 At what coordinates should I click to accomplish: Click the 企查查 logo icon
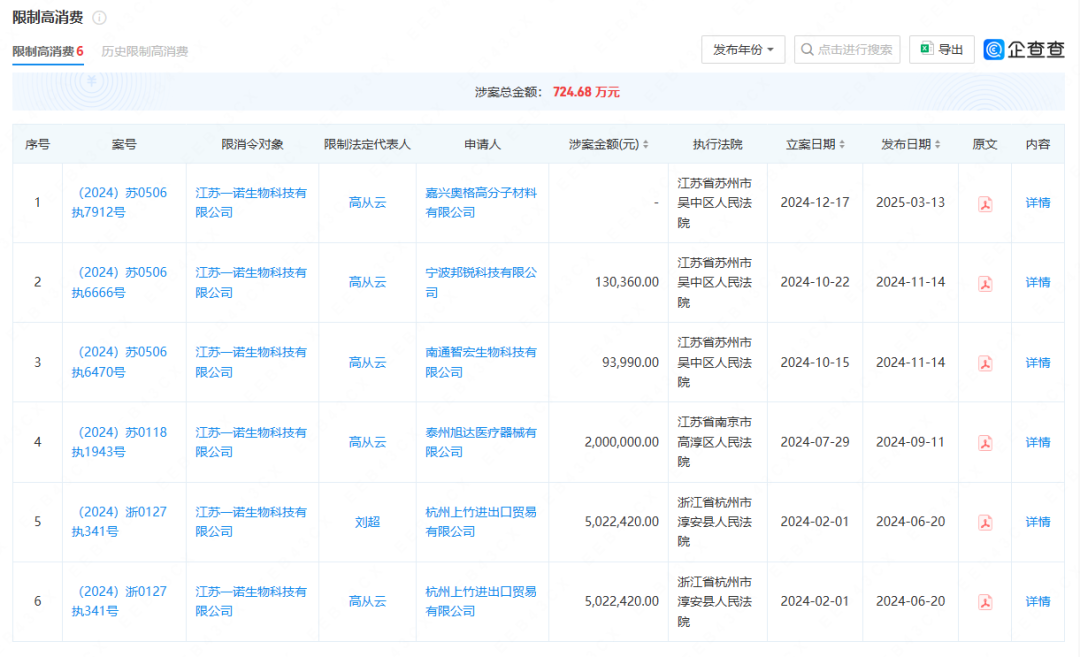(x=995, y=48)
